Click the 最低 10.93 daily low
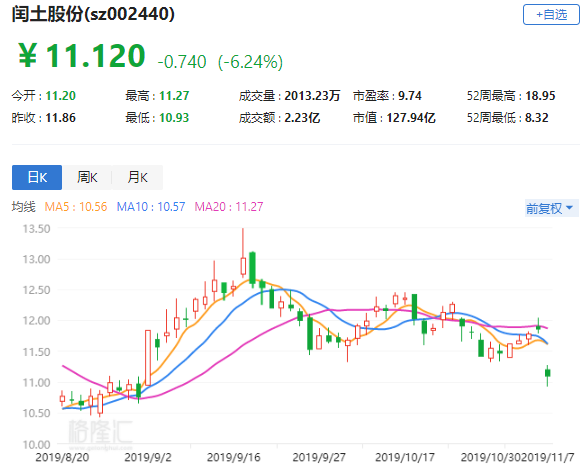585x468 pixels. coord(157,118)
